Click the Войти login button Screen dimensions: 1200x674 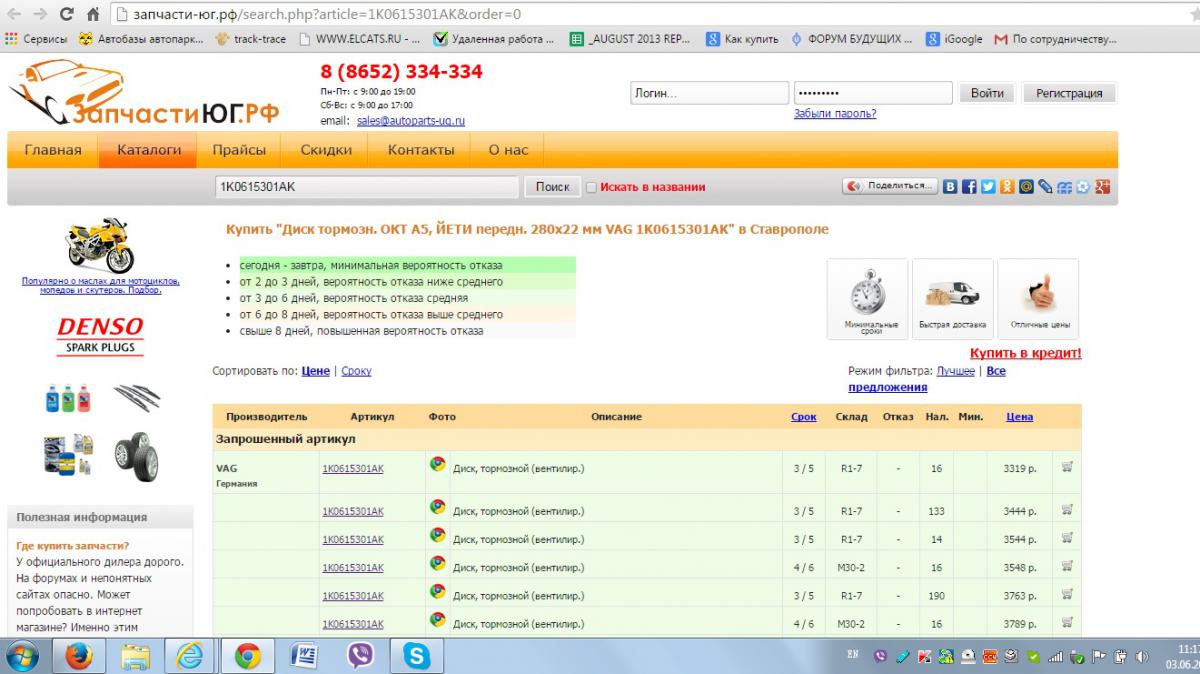coord(987,93)
